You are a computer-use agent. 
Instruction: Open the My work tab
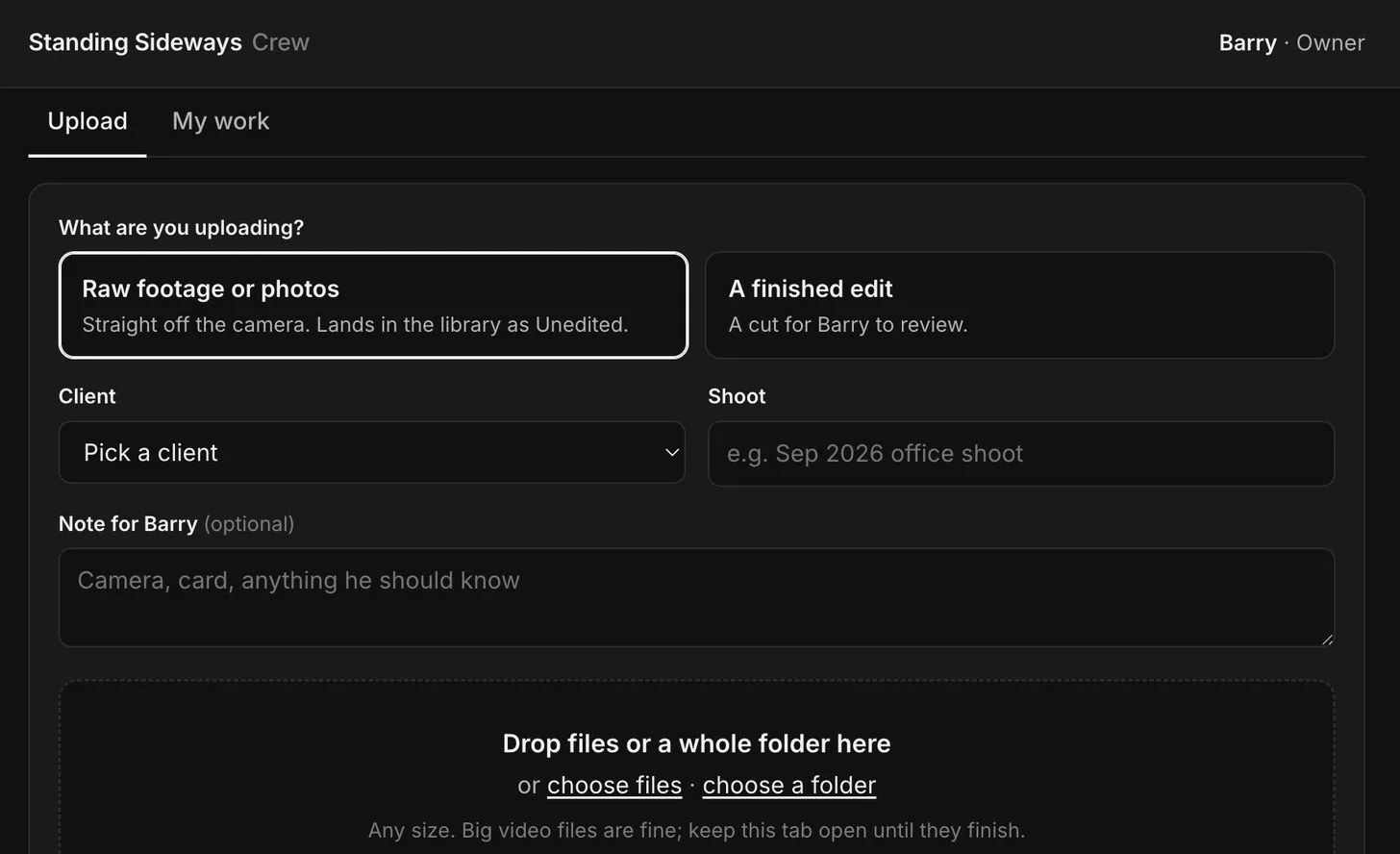click(221, 121)
